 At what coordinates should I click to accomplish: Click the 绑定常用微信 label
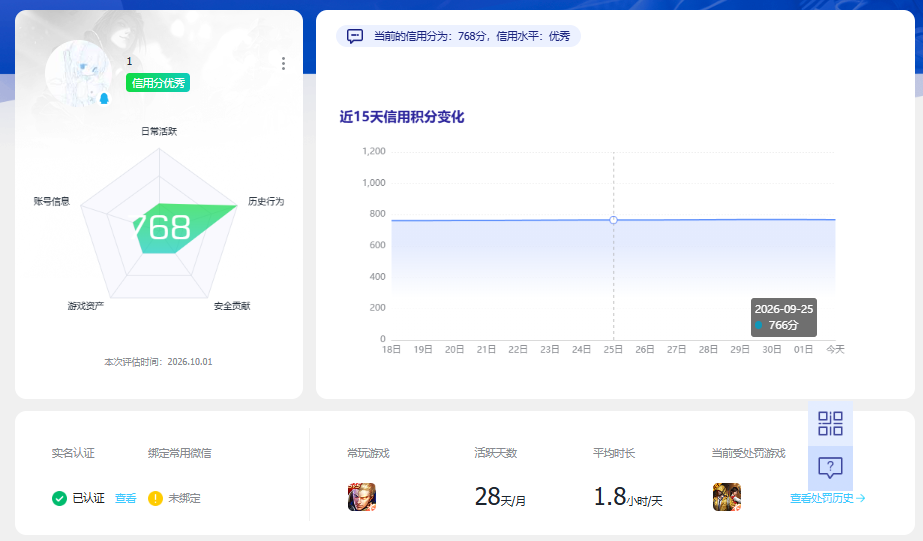(x=180, y=453)
